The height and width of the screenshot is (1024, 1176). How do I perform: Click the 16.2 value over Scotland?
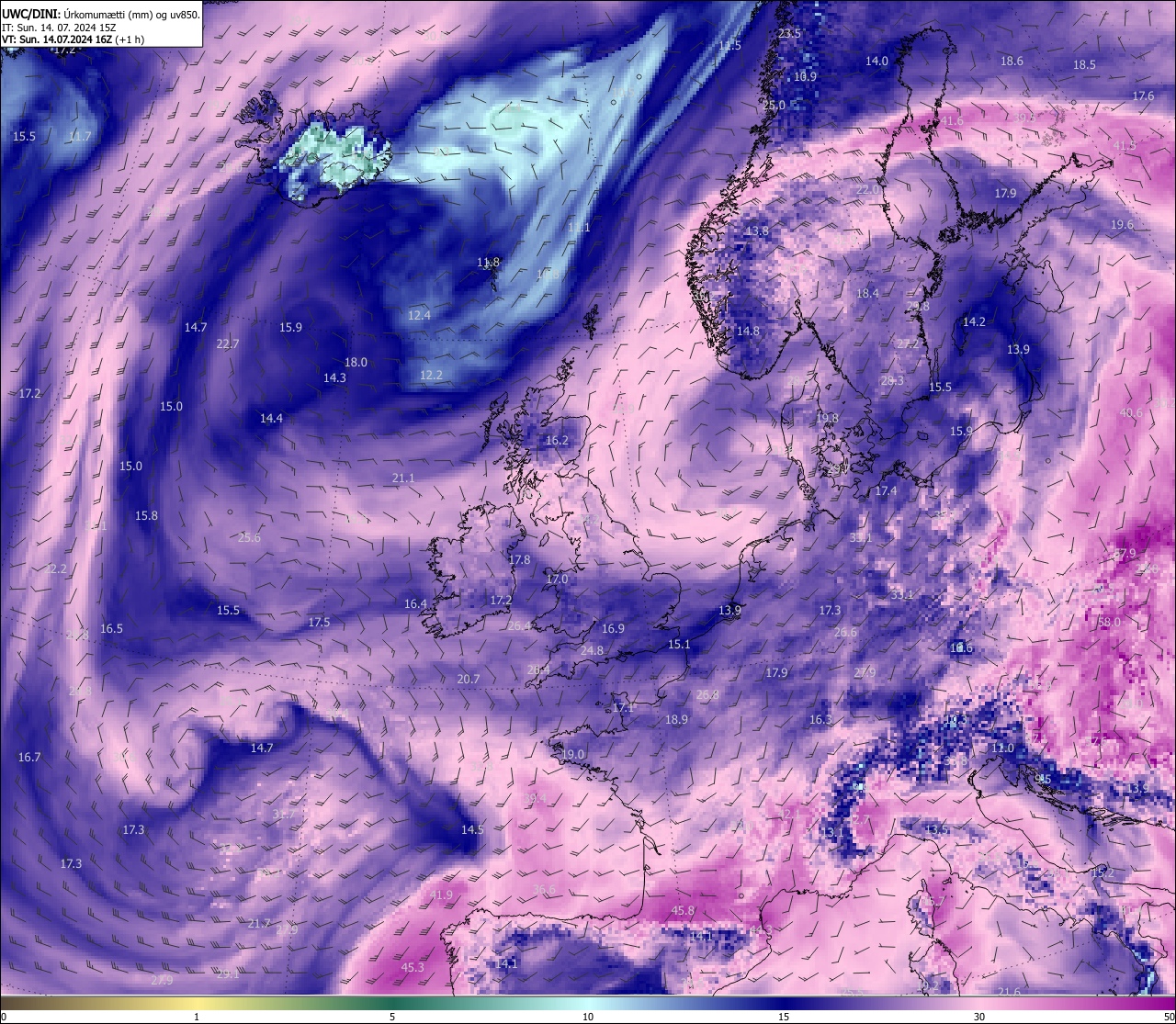click(x=557, y=441)
